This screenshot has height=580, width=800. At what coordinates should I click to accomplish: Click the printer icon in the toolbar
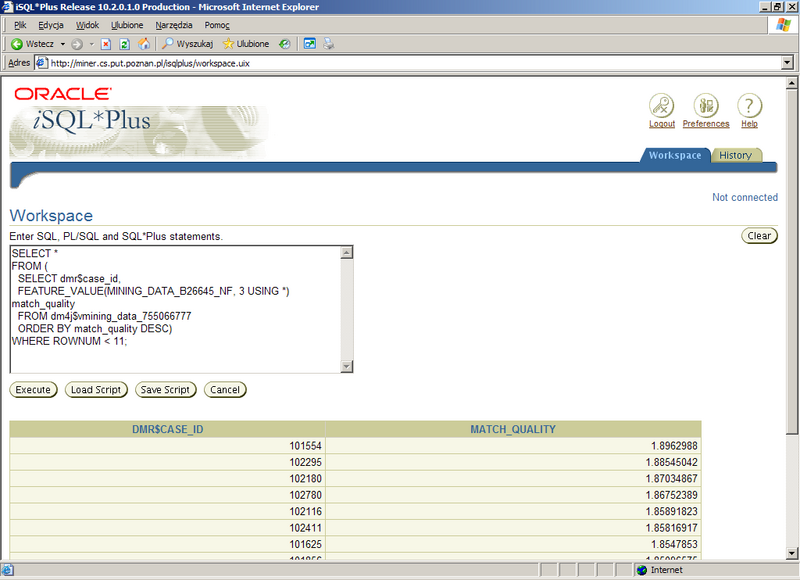pyautogui.click(x=329, y=44)
